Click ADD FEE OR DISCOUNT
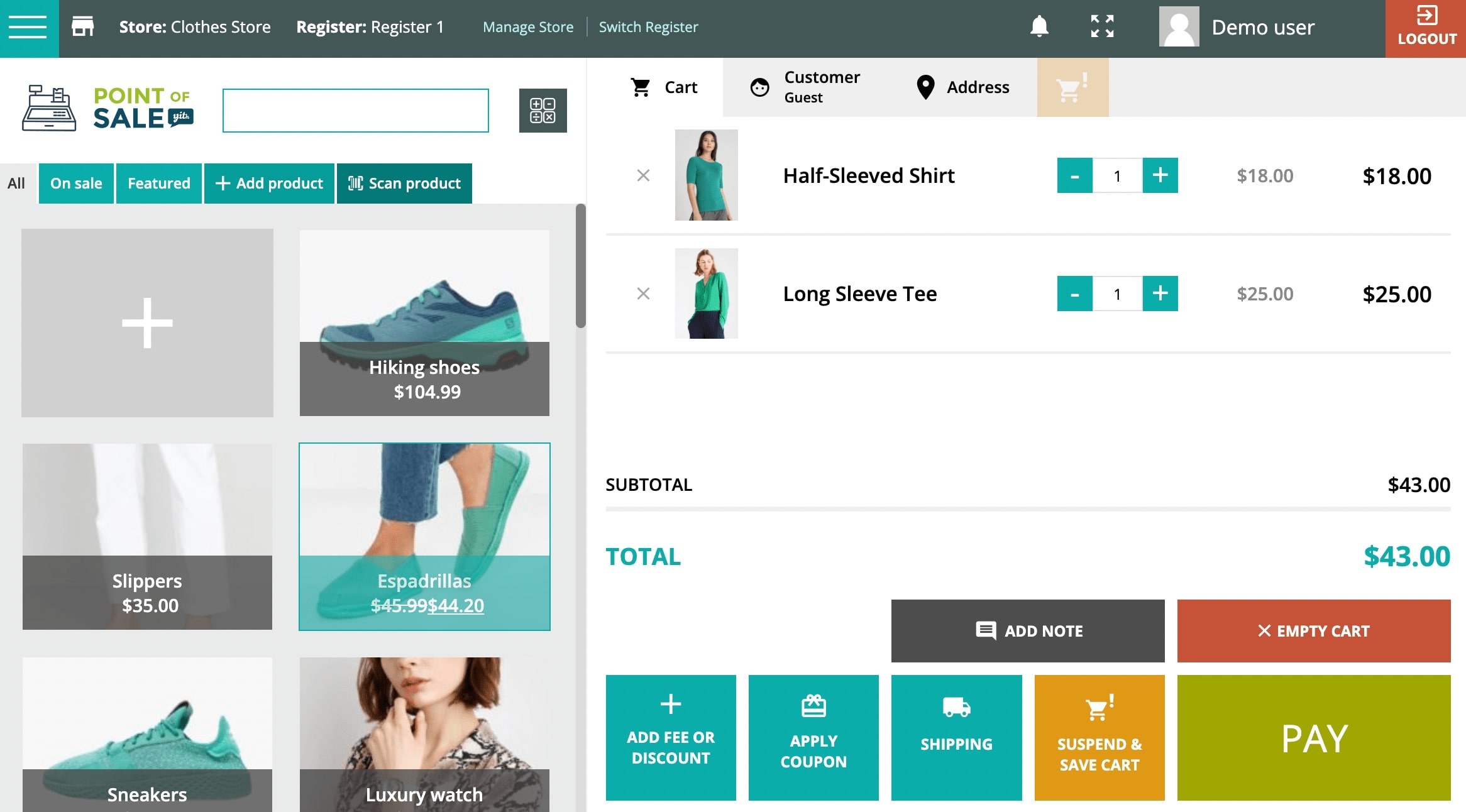Image resolution: width=1466 pixels, height=812 pixels. (671, 737)
